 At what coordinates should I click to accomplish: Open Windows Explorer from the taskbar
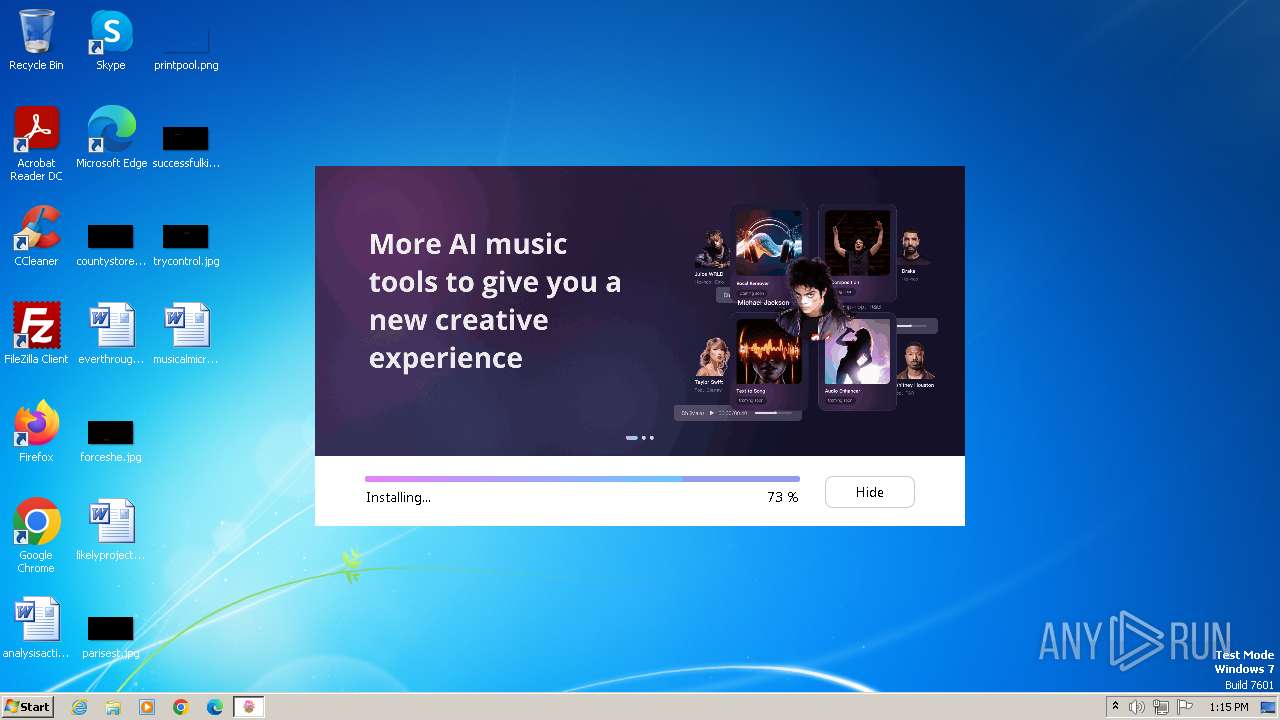(113, 707)
